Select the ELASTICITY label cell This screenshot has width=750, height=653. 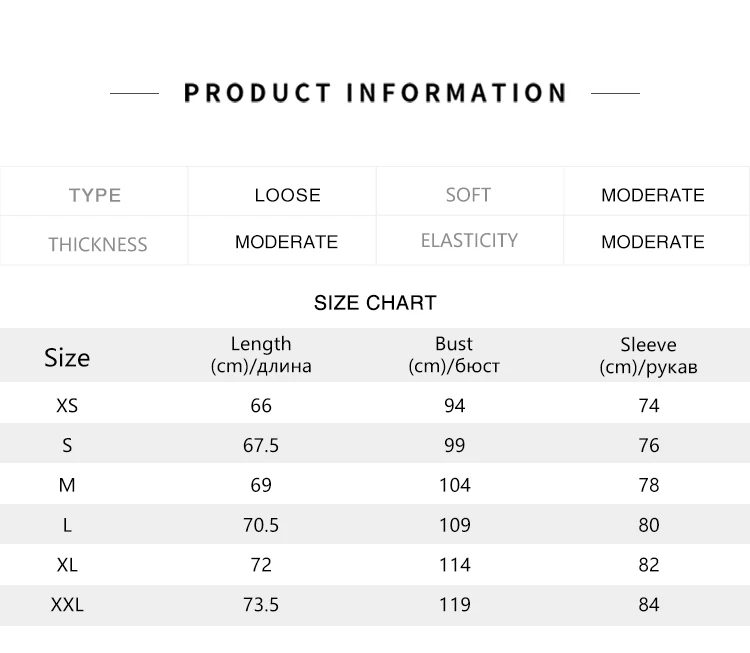(x=469, y=241)
